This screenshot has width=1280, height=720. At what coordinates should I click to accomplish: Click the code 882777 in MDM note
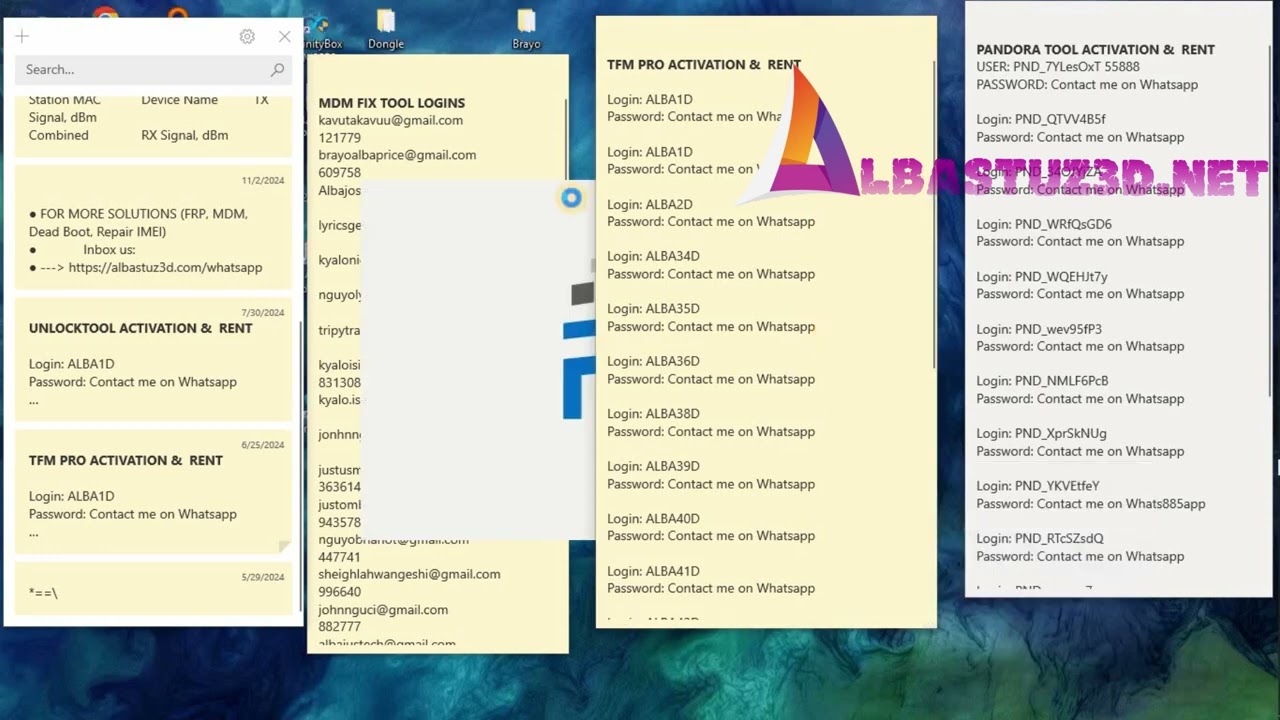click(340, 627)
